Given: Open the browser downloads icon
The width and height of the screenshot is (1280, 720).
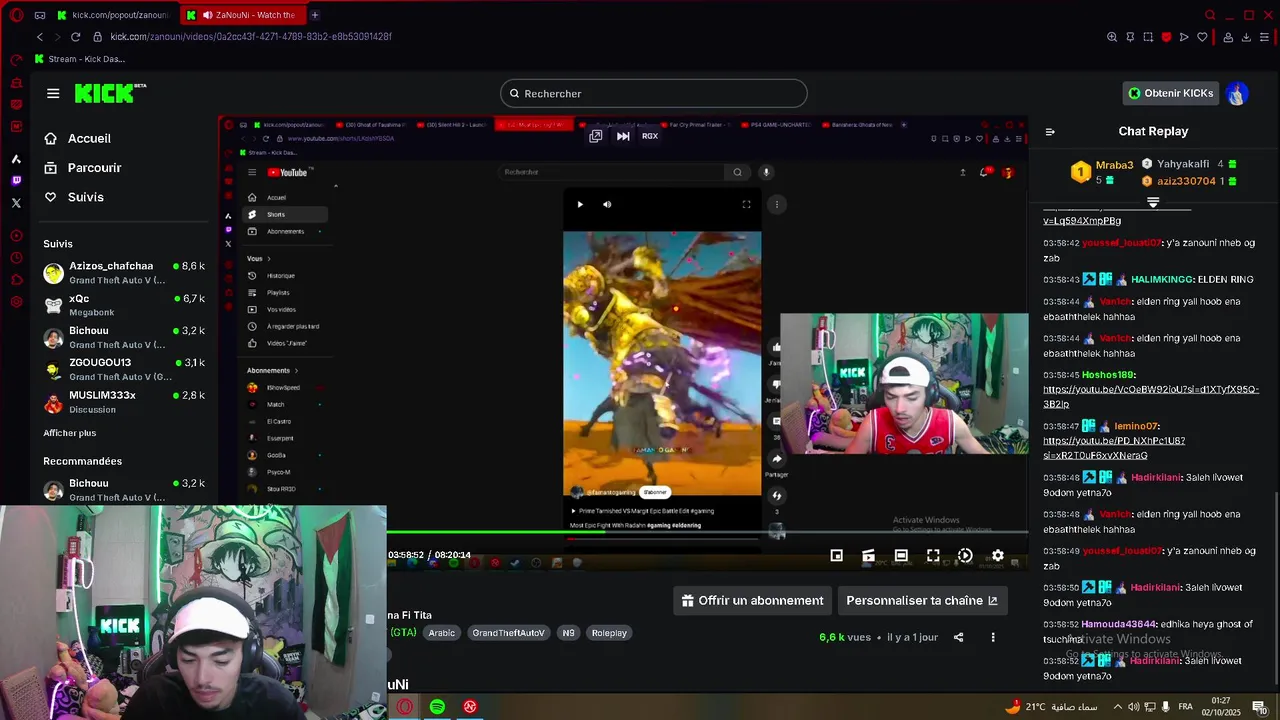Looking at the screenshot, I should [1246, 37].
